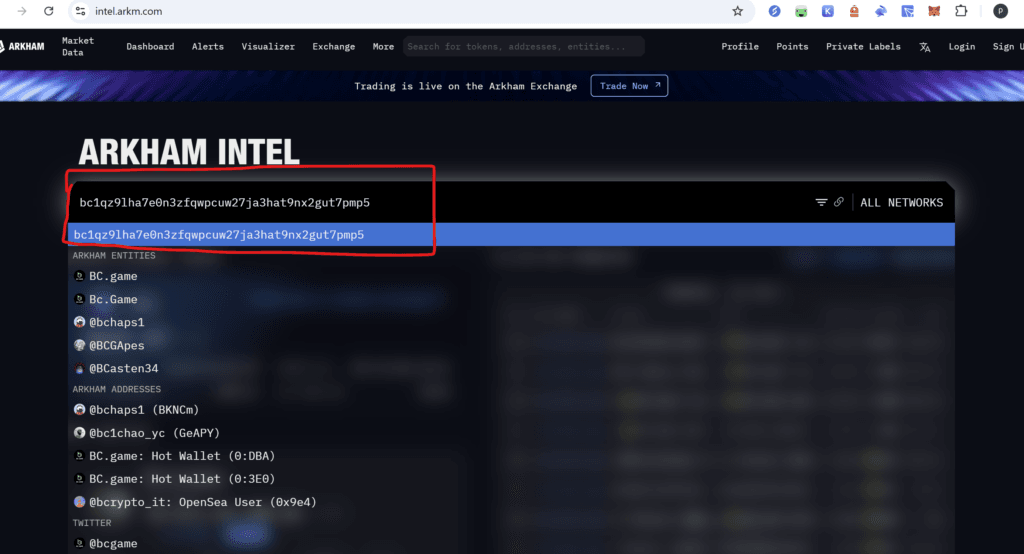Click the search filter icon
Image resolution: width=1024 pixels, height=554 pixels.
(821, 202)
